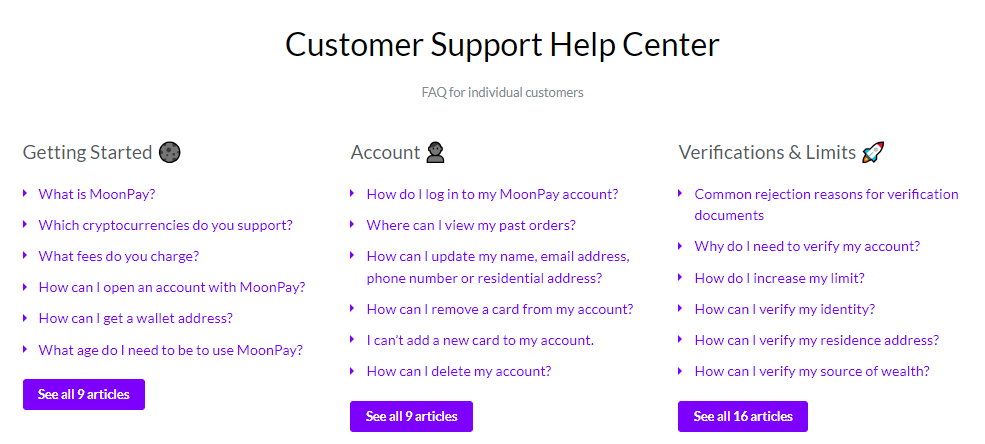Click the arrow bullet before 'How do I increase my limit?'

[681, 278]
